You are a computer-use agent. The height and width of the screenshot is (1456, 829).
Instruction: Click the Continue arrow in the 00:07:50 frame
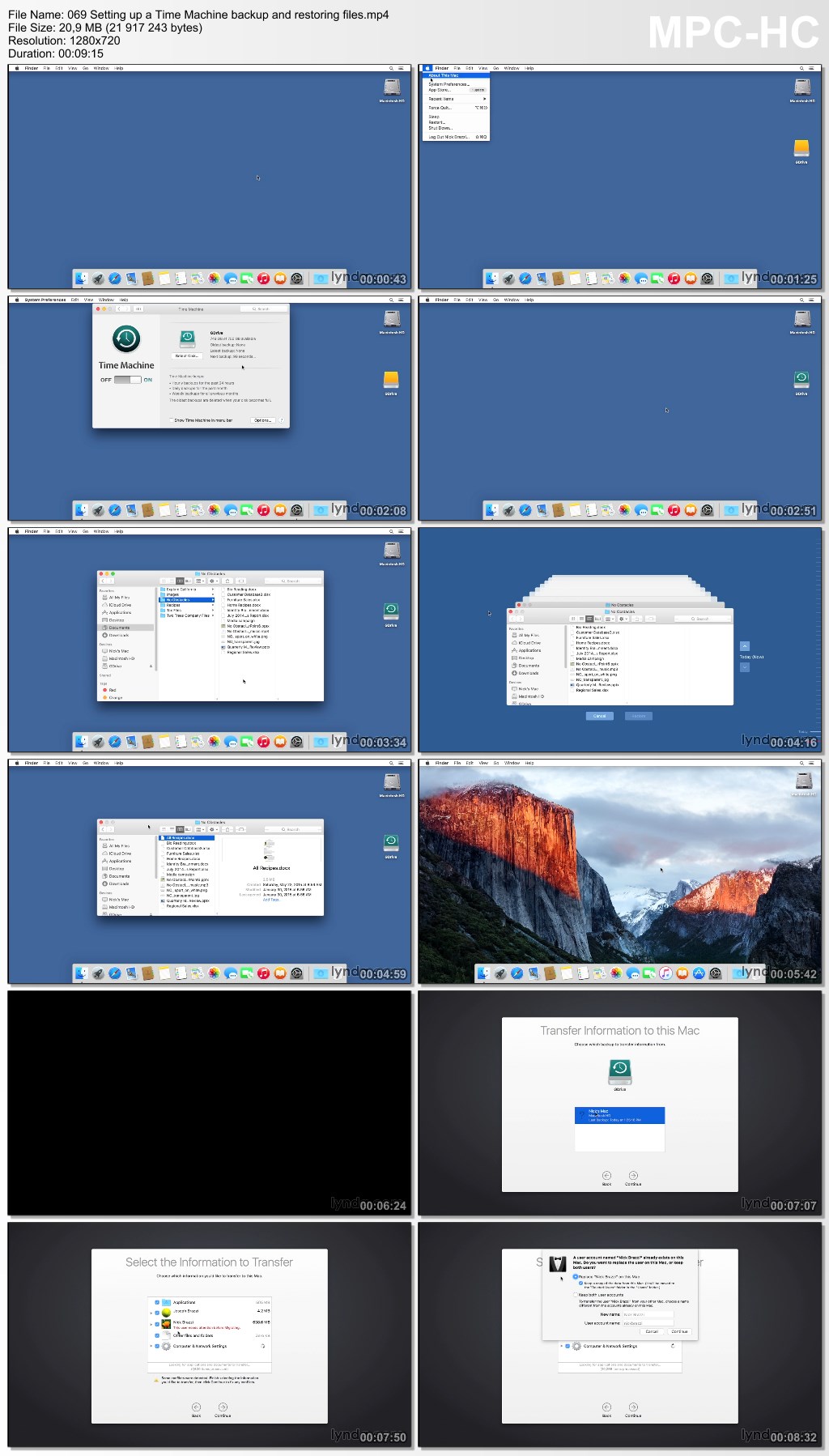click(x=223, y=1407)
